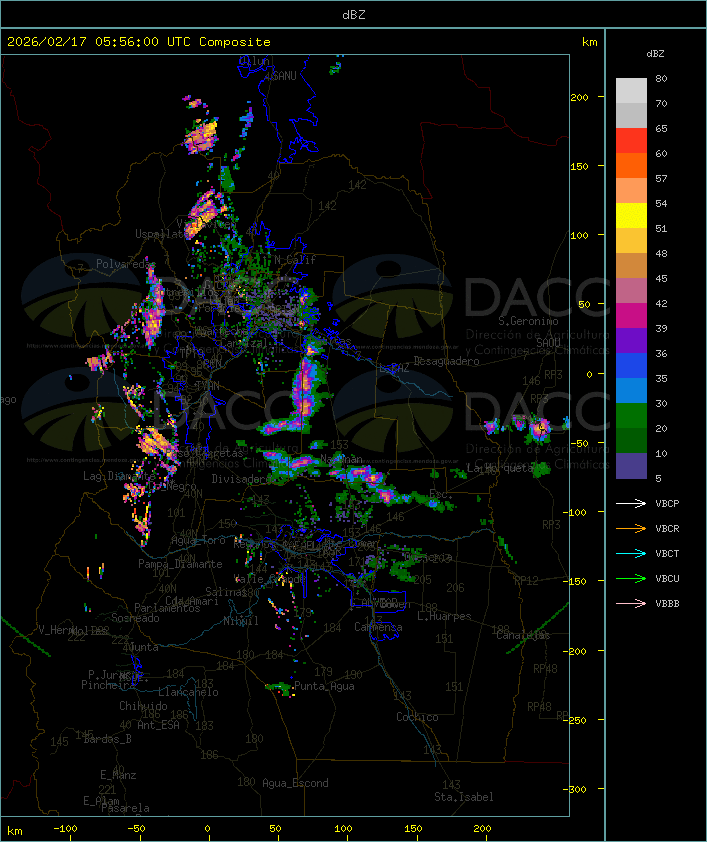The width and height of the screenshot is (707, 842).
Task: Select the yellow 51–54 dBZ legend swatch
Action: 631,216
